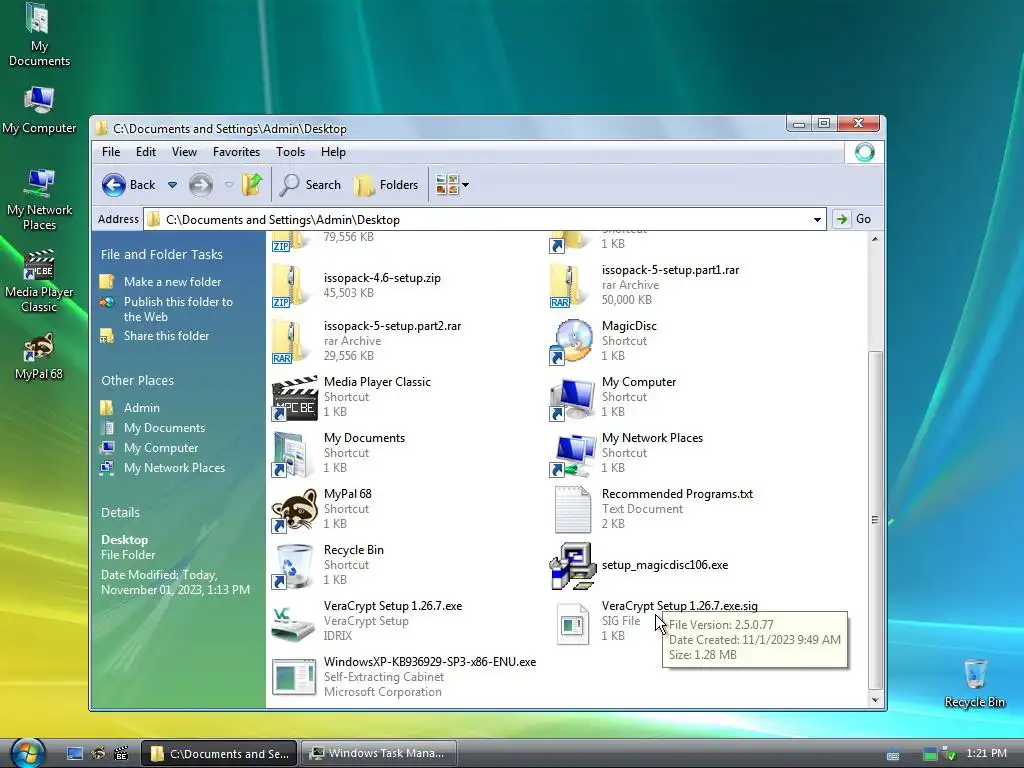This screenshot has width=1024, height=768.
Task: Click the file list scrollbar thumb
Action: click(x=875, y=520)
